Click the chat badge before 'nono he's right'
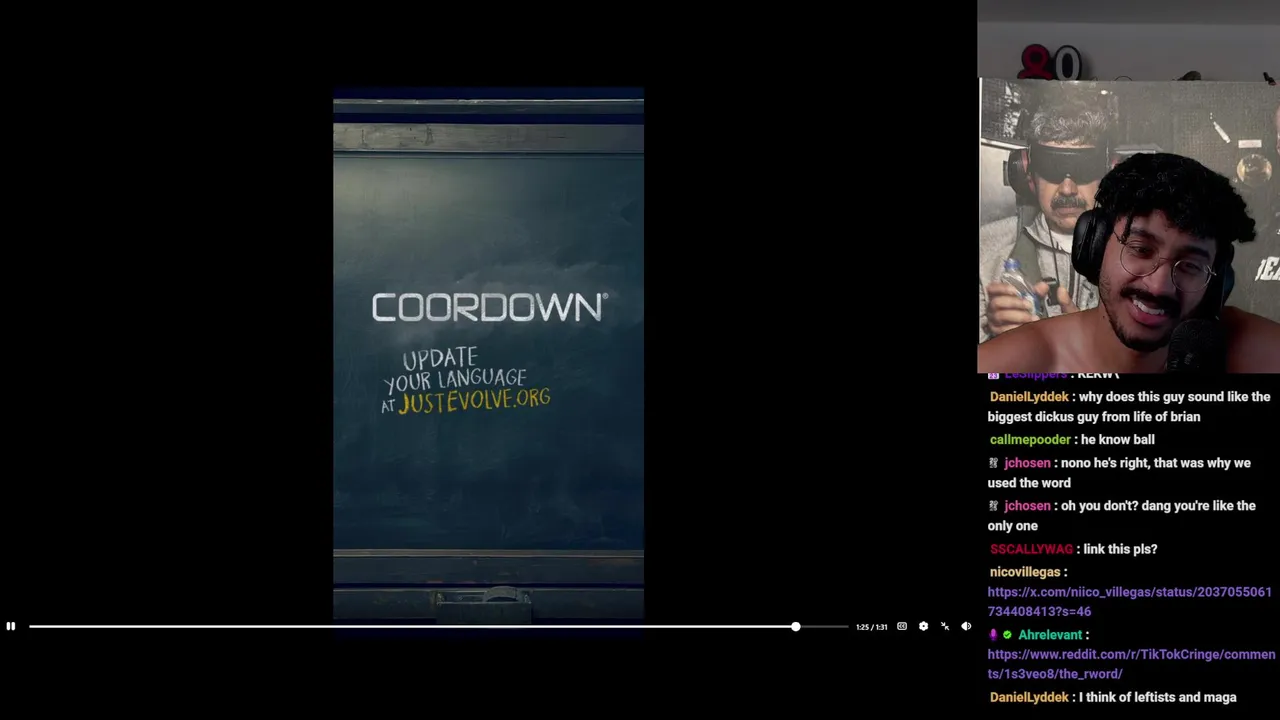This screenshot has width=1280, height=720. [993, 463]
